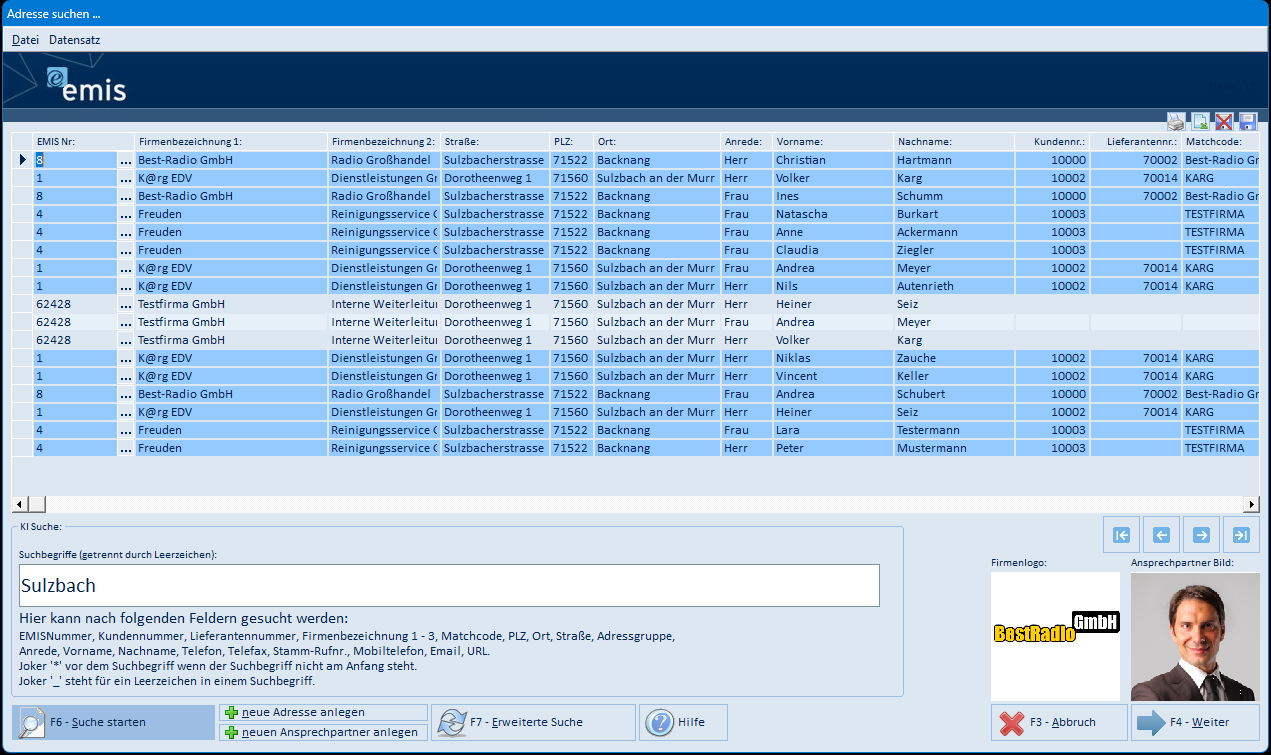Click the blue floppy disk save icon
The width and height of the screenshot is (1271, 755).
pyautogui.click(x=1247, y=122)
